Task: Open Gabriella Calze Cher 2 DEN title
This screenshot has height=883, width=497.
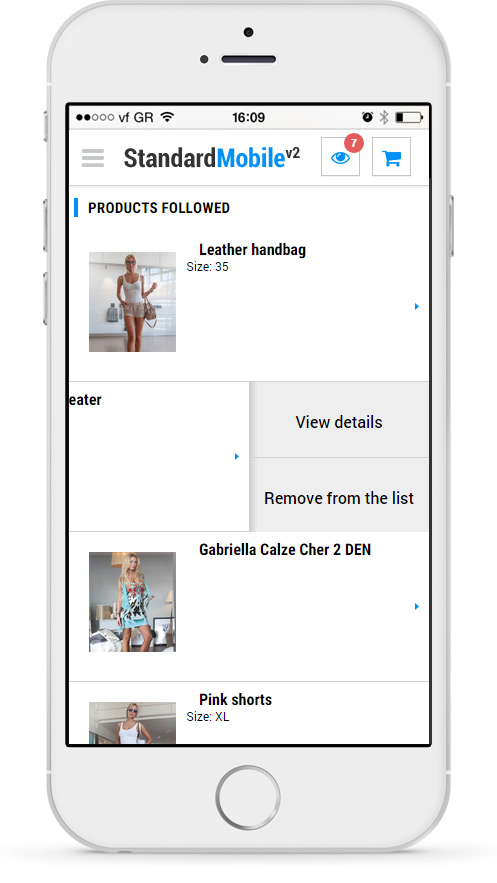Action: click(285, 550)
